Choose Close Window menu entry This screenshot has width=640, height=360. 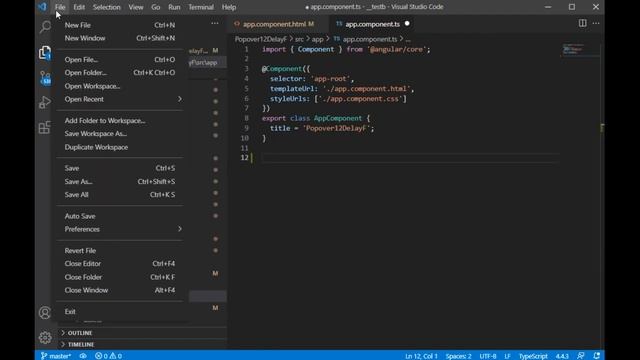[120, 290]
